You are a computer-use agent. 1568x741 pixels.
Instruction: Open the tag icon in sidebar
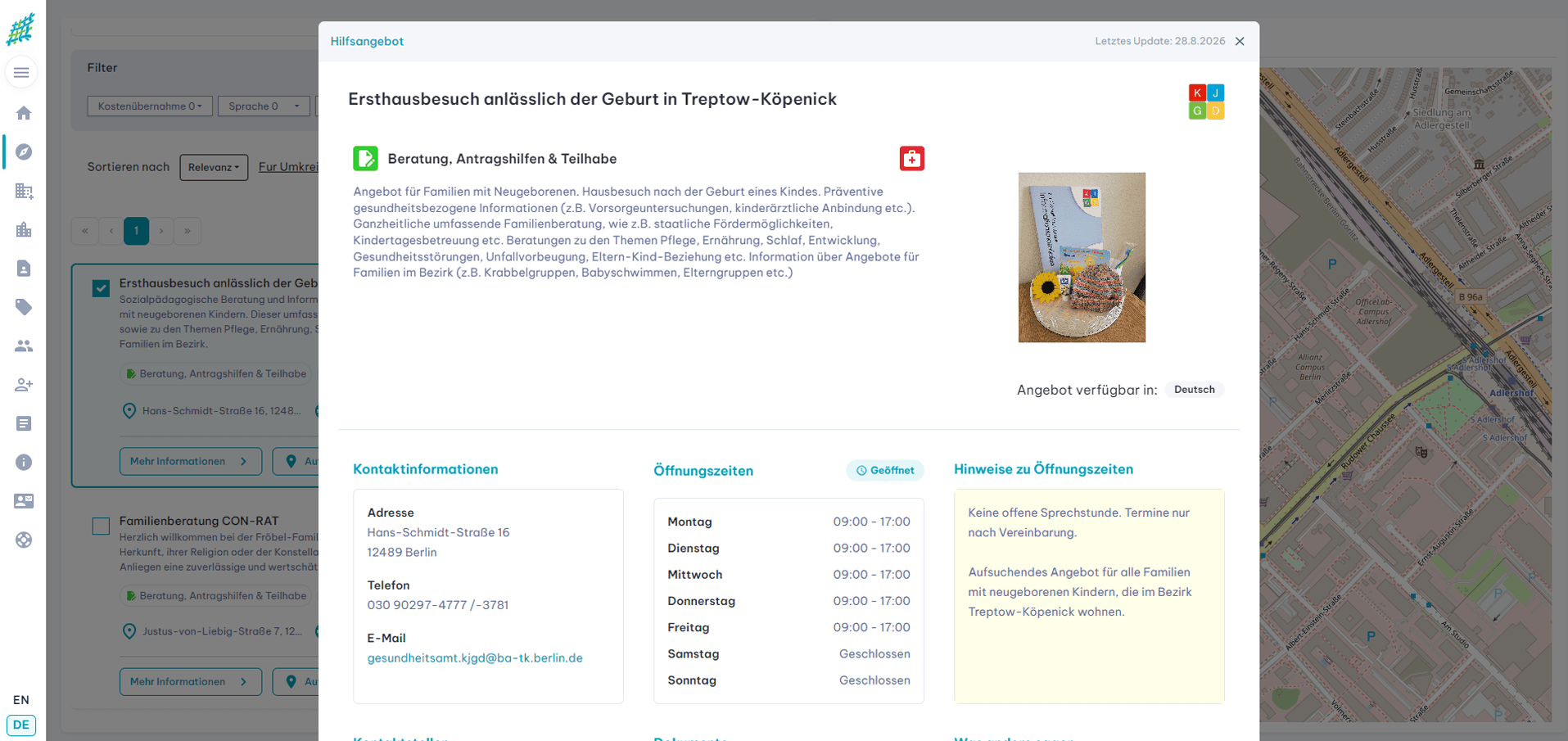tap(24, 307)
